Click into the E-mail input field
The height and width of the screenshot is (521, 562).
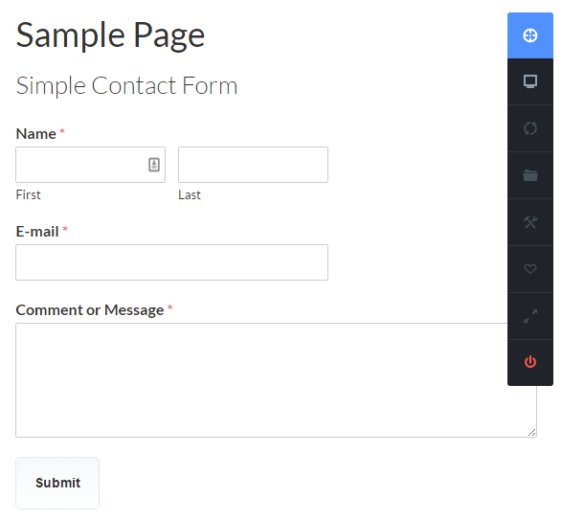tap(171, 262)
